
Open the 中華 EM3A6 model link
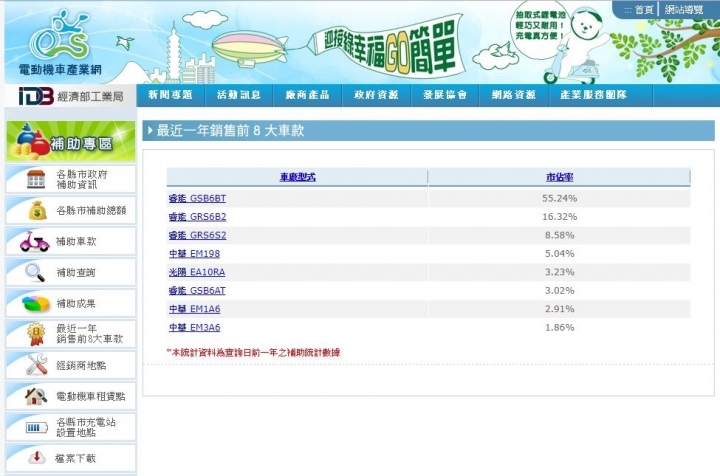194,327
